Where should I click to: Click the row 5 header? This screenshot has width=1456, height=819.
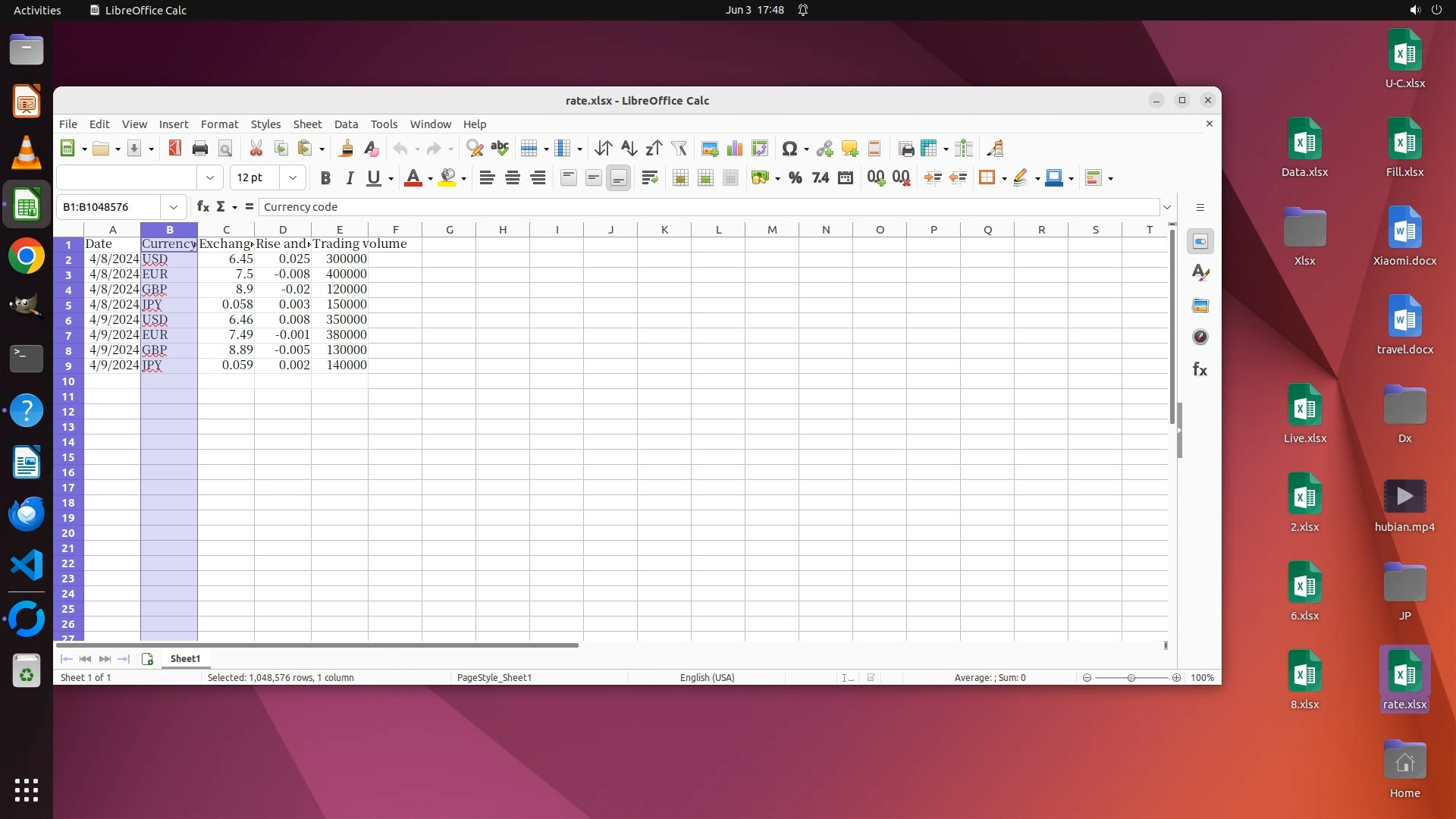coord(68,305)
